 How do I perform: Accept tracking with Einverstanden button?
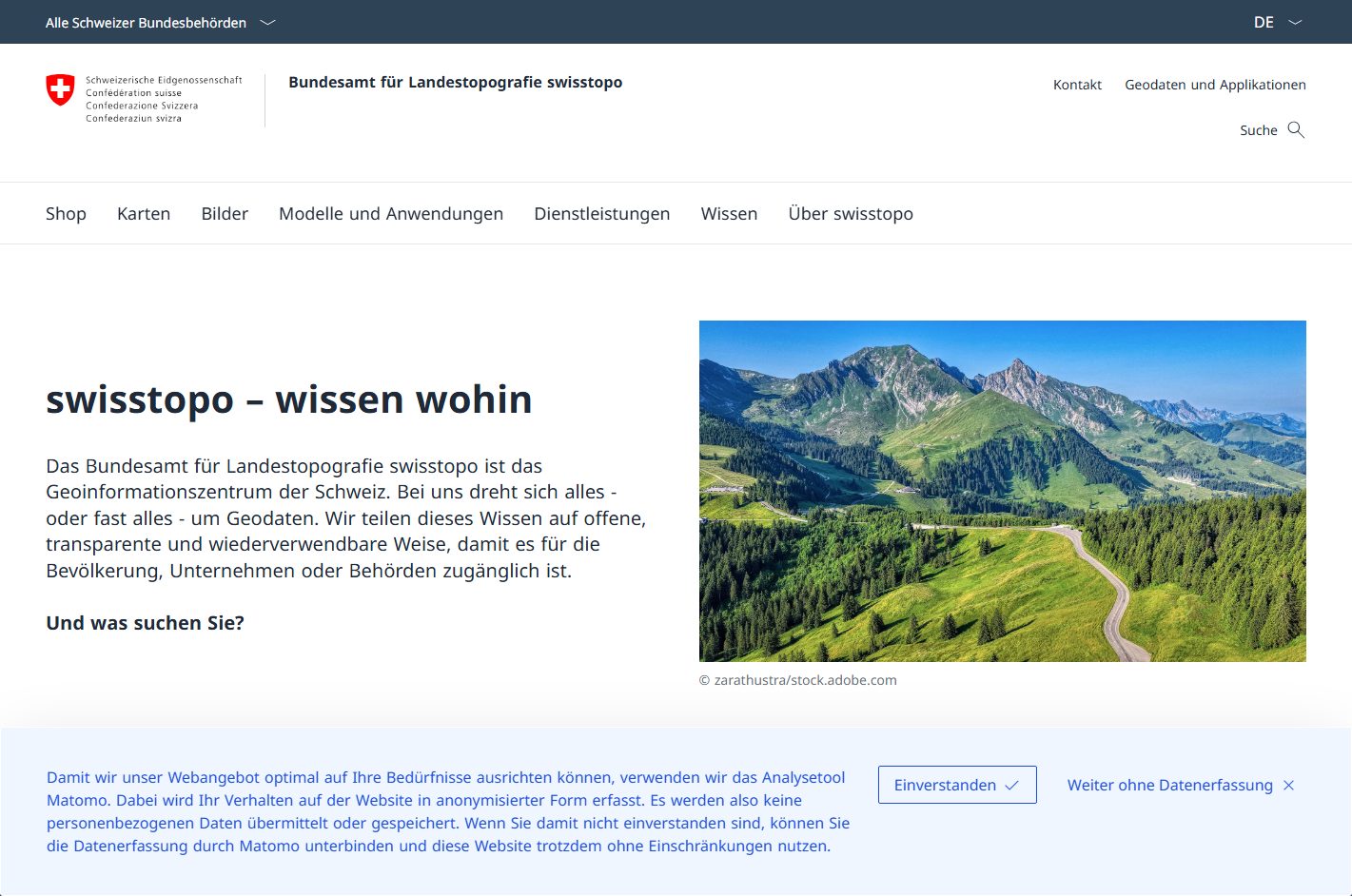click(957, 785)
